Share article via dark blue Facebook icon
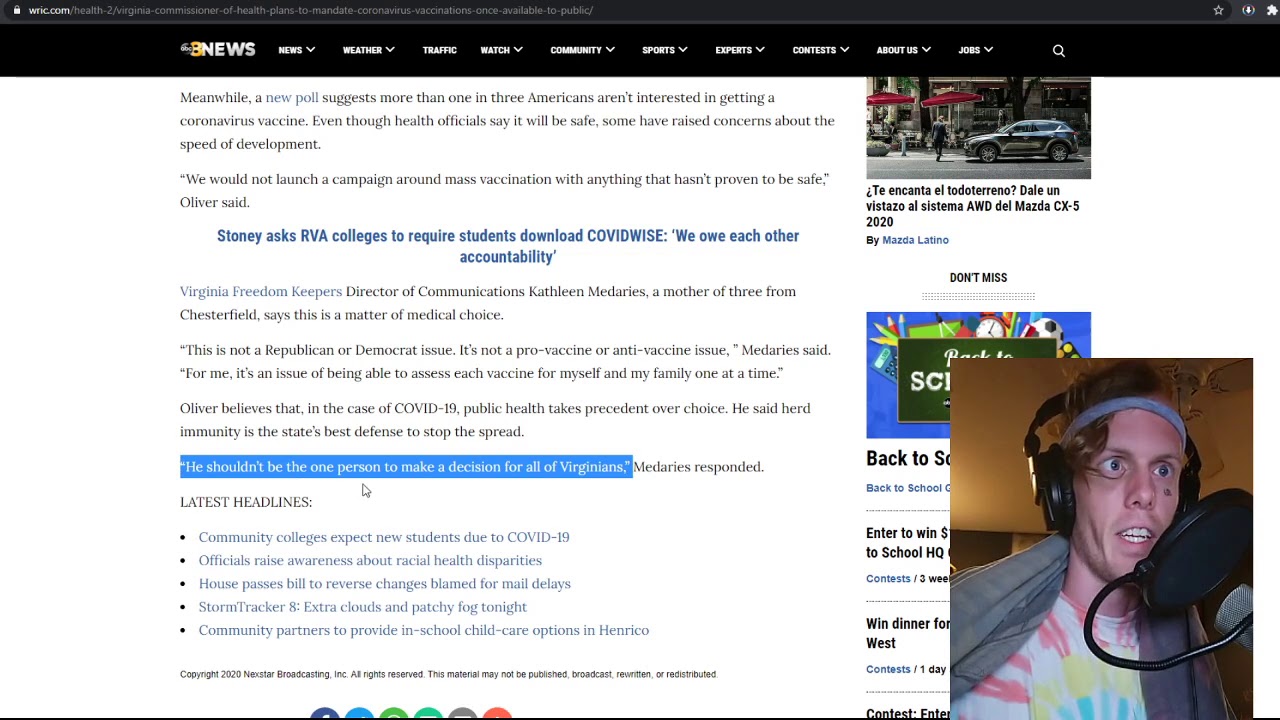 tap(324, 714)
